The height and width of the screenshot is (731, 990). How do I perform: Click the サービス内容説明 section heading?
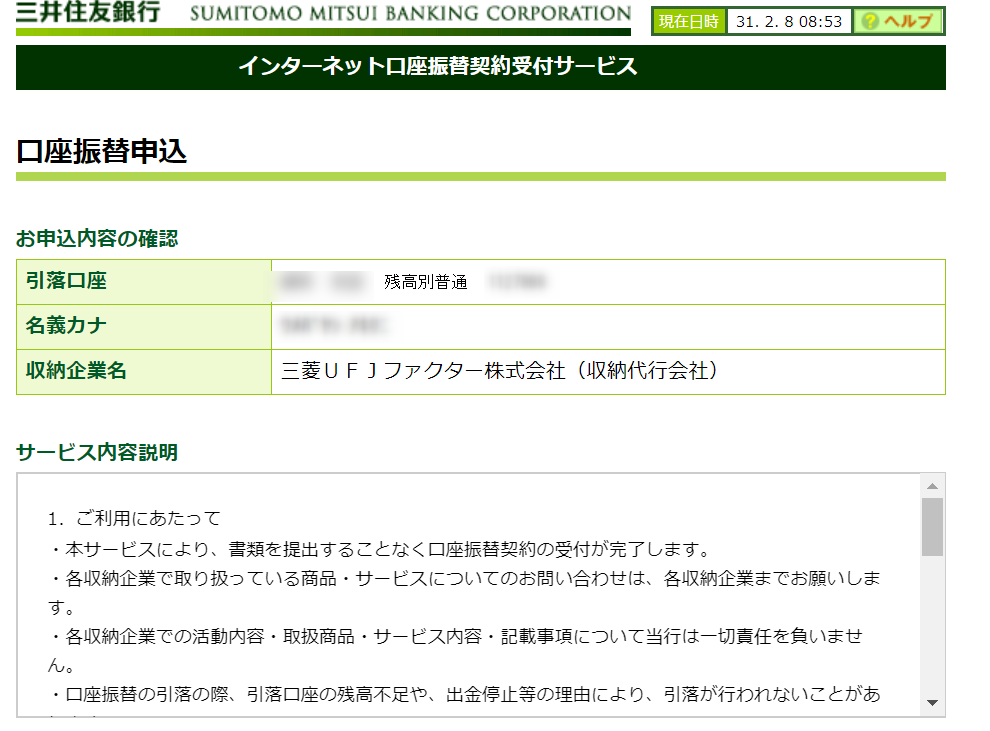(x=97, y=453)
